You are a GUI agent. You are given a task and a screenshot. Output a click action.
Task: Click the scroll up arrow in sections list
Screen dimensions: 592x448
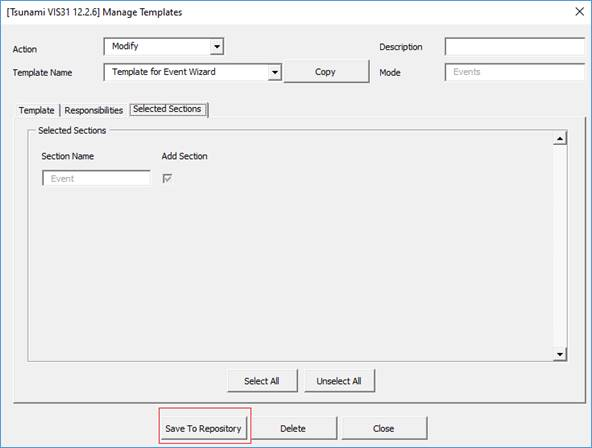[x=560, y=139]
